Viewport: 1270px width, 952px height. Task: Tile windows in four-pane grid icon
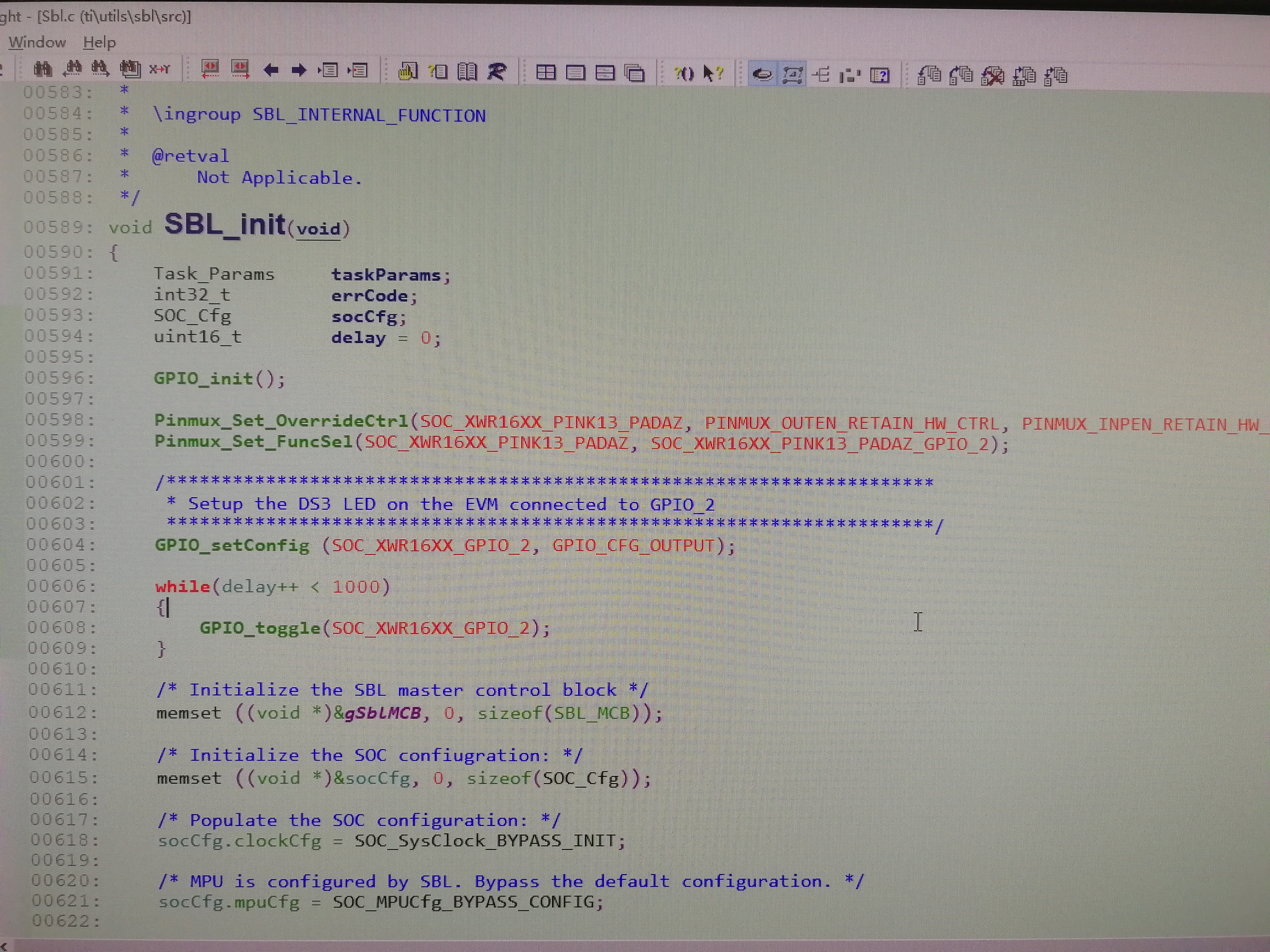coord(545,73)
